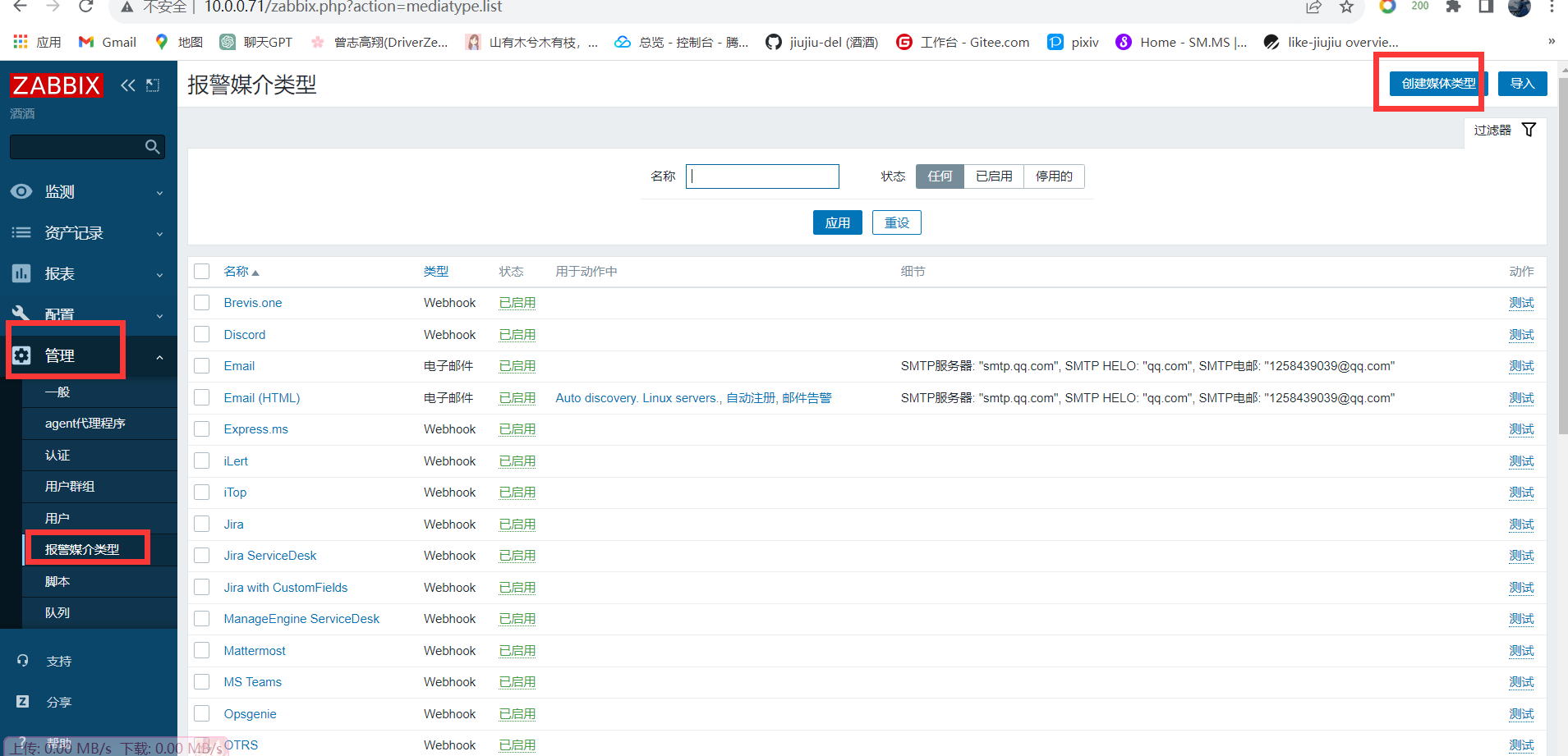Select the 已启用 status filter
Image resolution: width=1568 pixels, height=756 pixels.
tap(994, 176)
